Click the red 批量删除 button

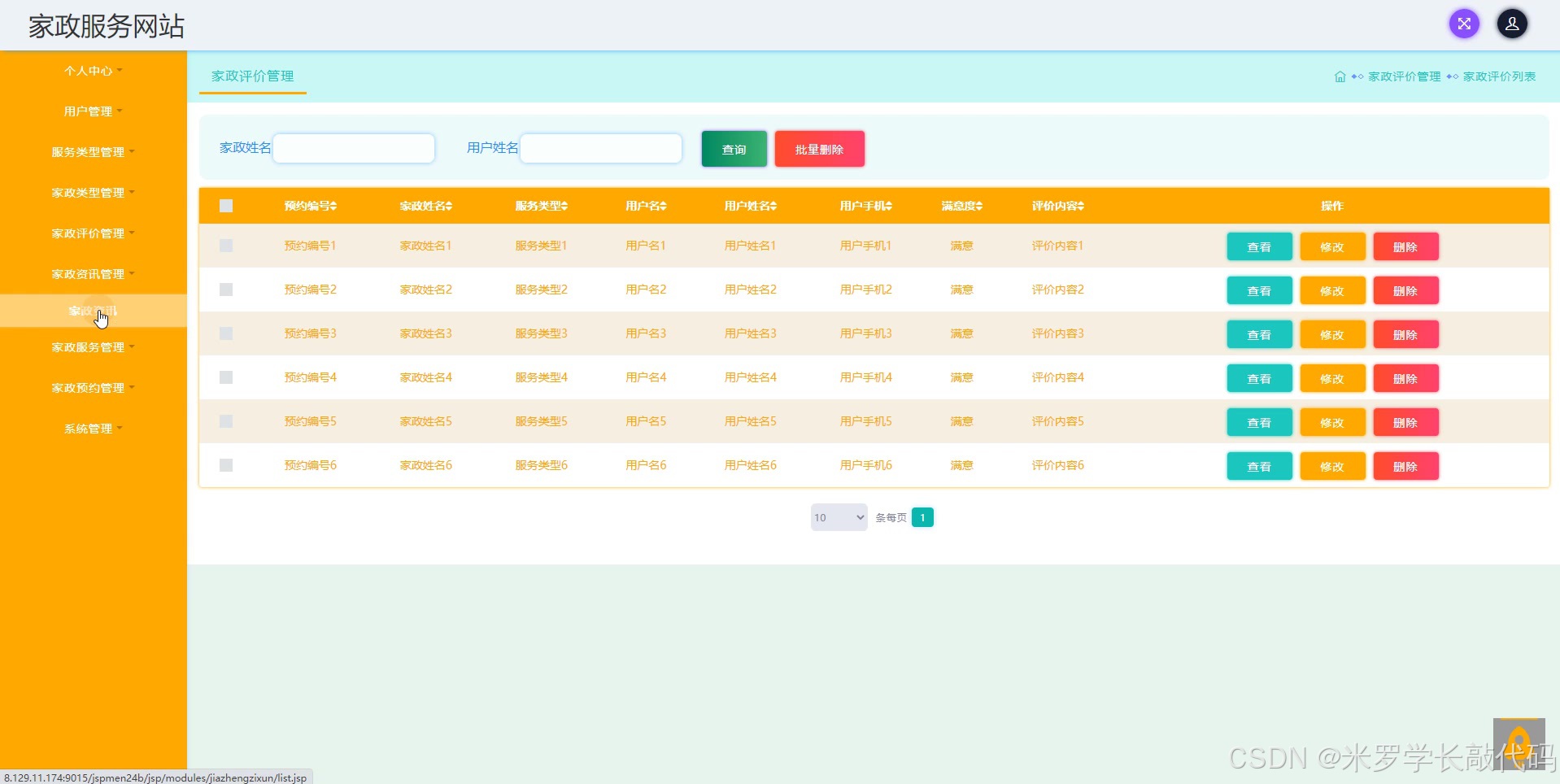coord(819,149)
